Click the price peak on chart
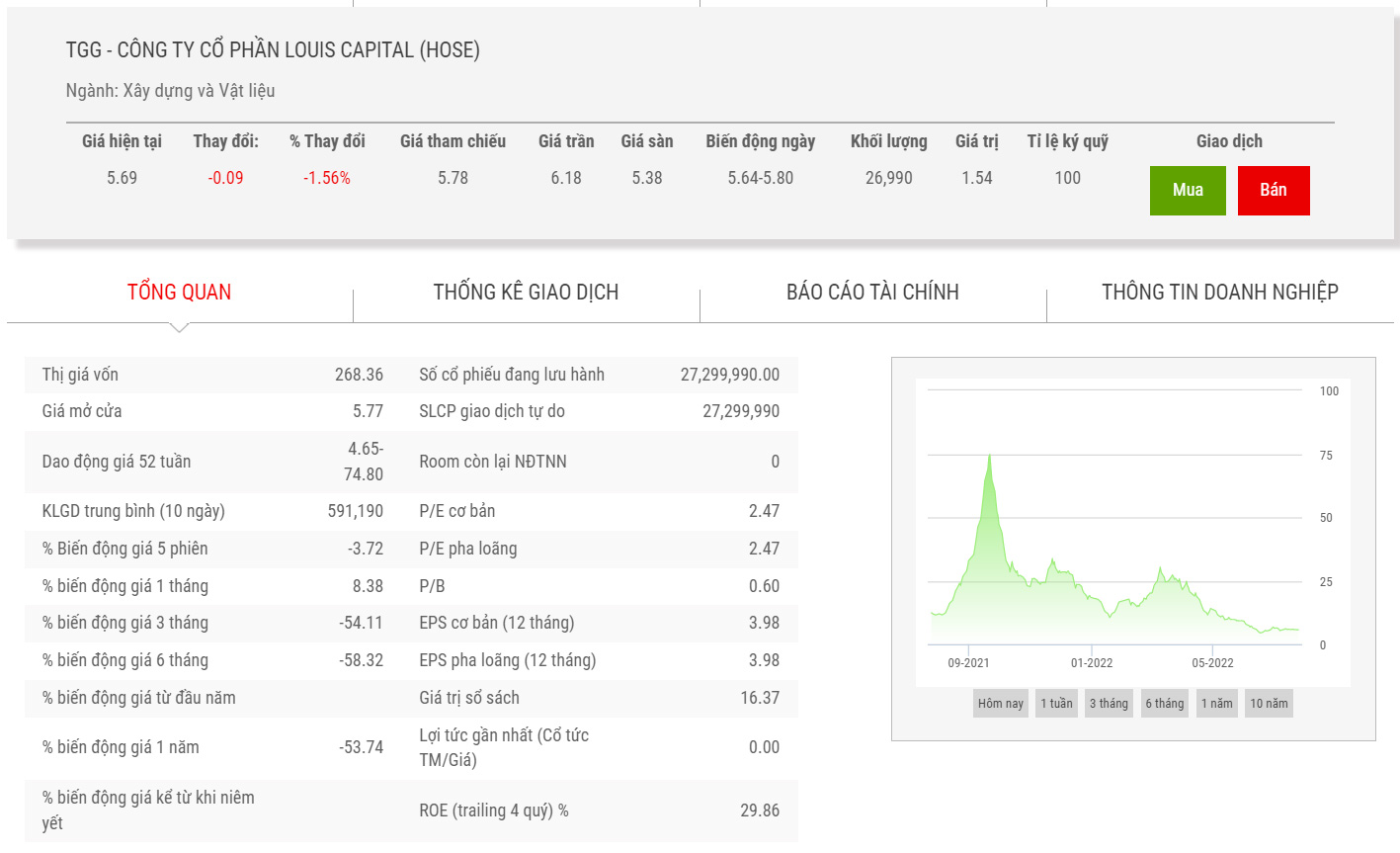 coord(989,457)
